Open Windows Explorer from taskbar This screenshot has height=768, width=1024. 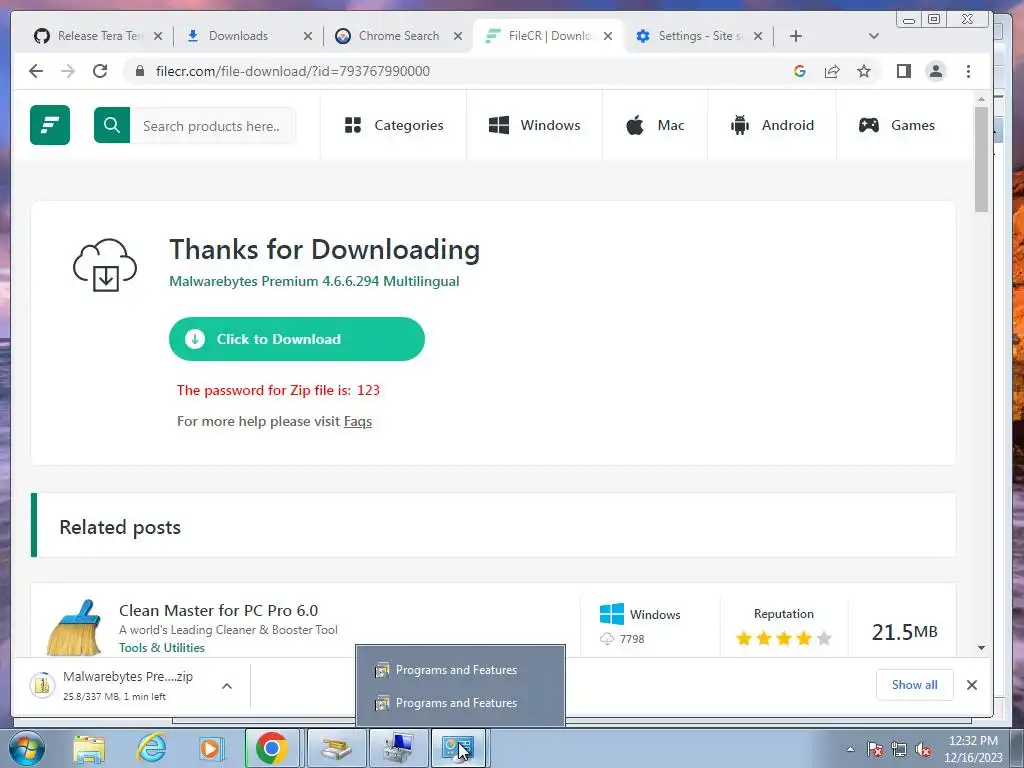pos(89,748)
